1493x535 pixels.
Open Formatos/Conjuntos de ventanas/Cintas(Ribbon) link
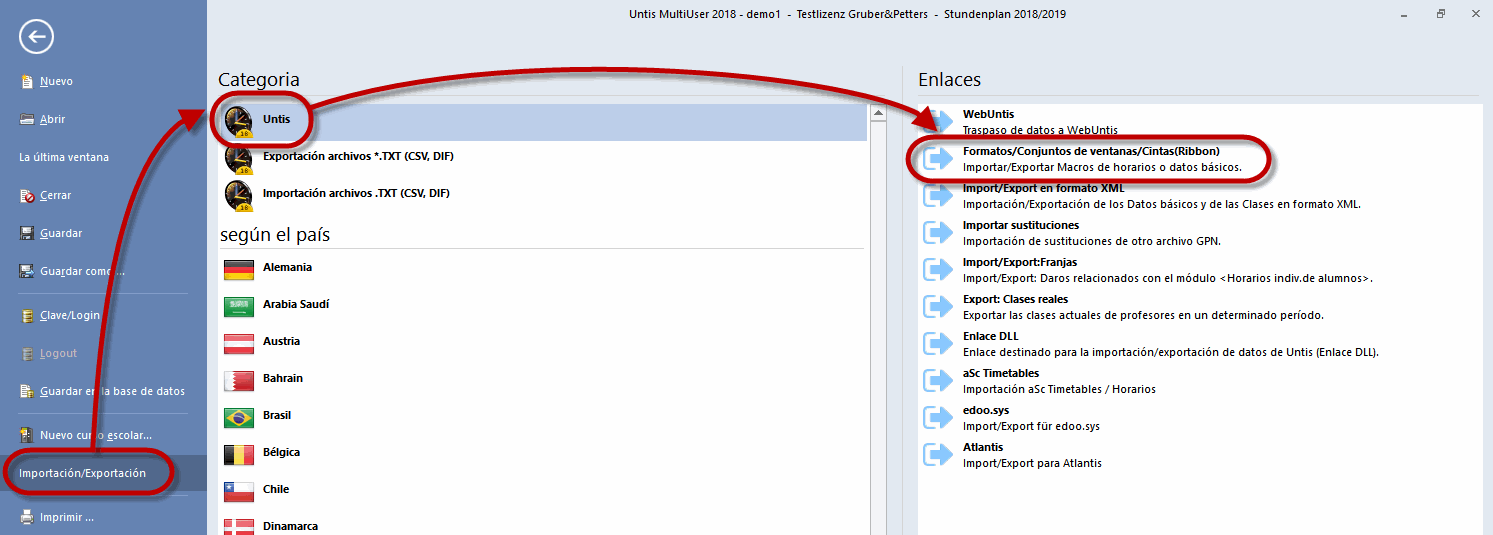coord(1091,151)
